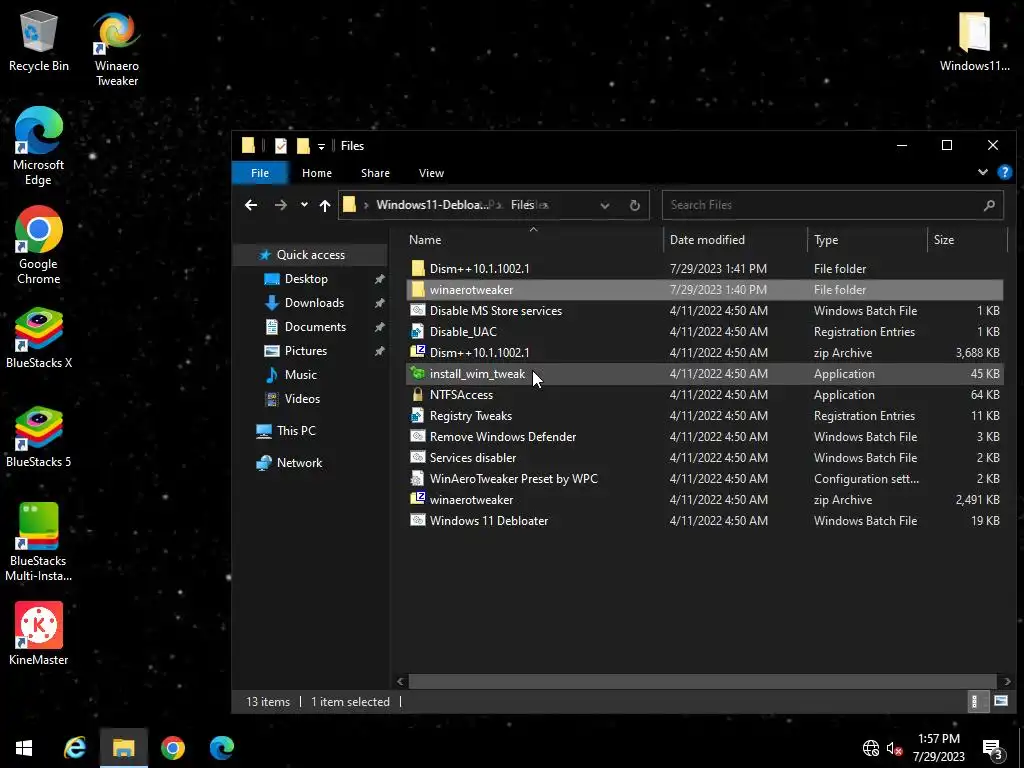Select the Windows 11 Debloater batch file
The height and width of the screenshot is (768, 1024).
coord(704,520)
